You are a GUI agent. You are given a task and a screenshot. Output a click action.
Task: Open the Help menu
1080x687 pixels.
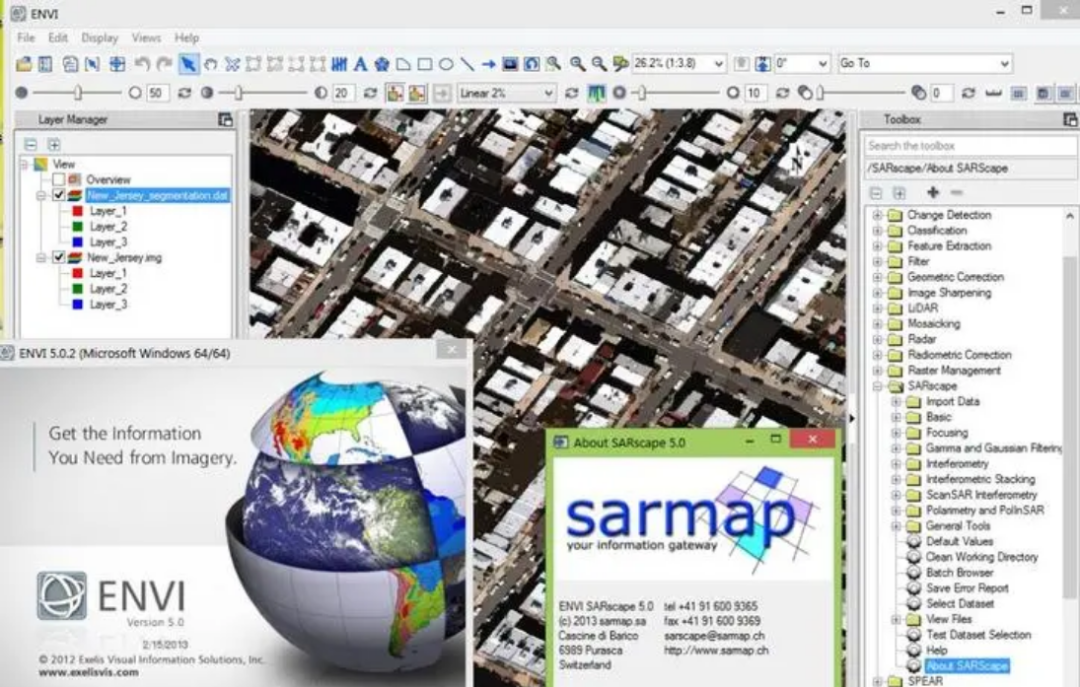[187, 37]
